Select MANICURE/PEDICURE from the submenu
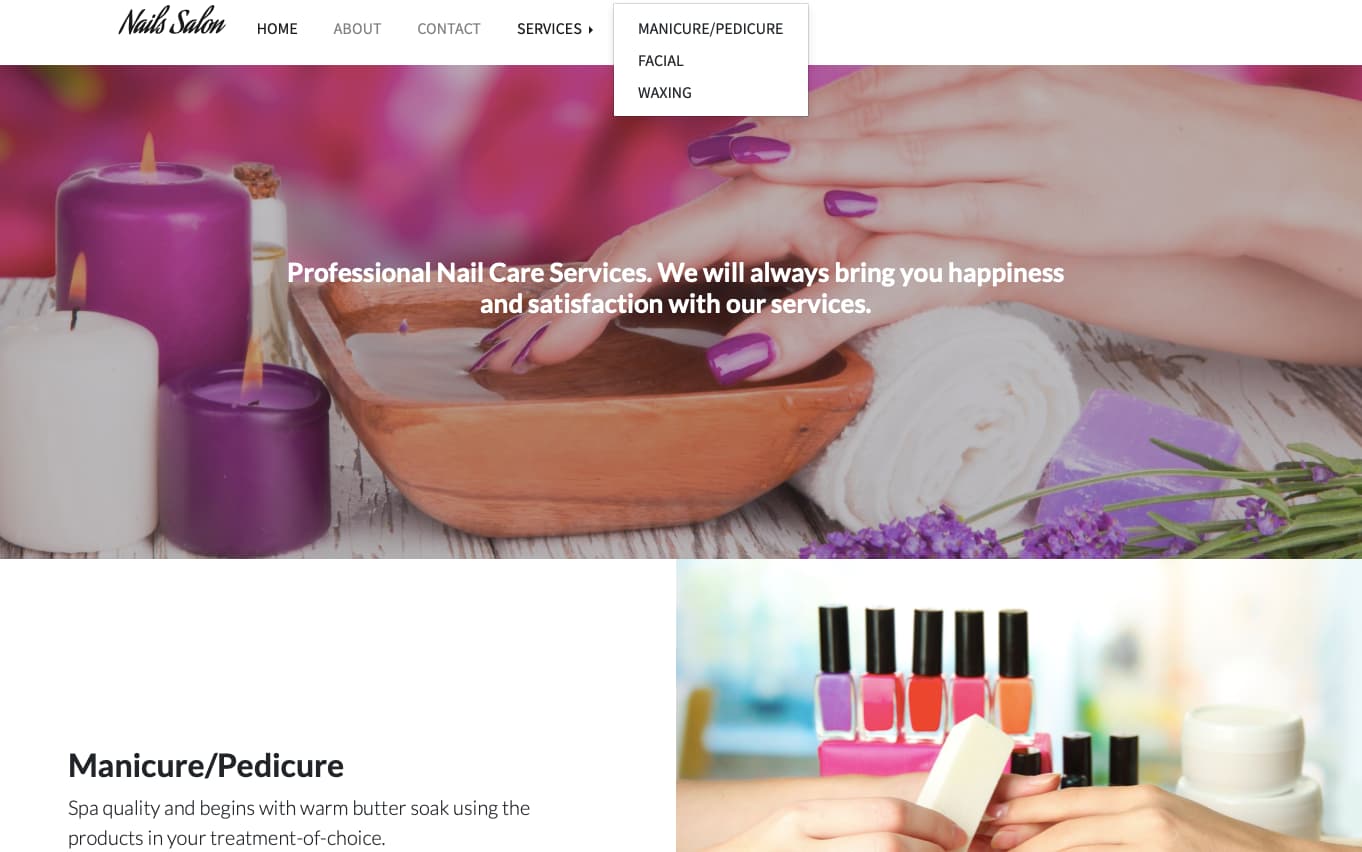The height and width of the screenshot is (852, 1362). 711,29
